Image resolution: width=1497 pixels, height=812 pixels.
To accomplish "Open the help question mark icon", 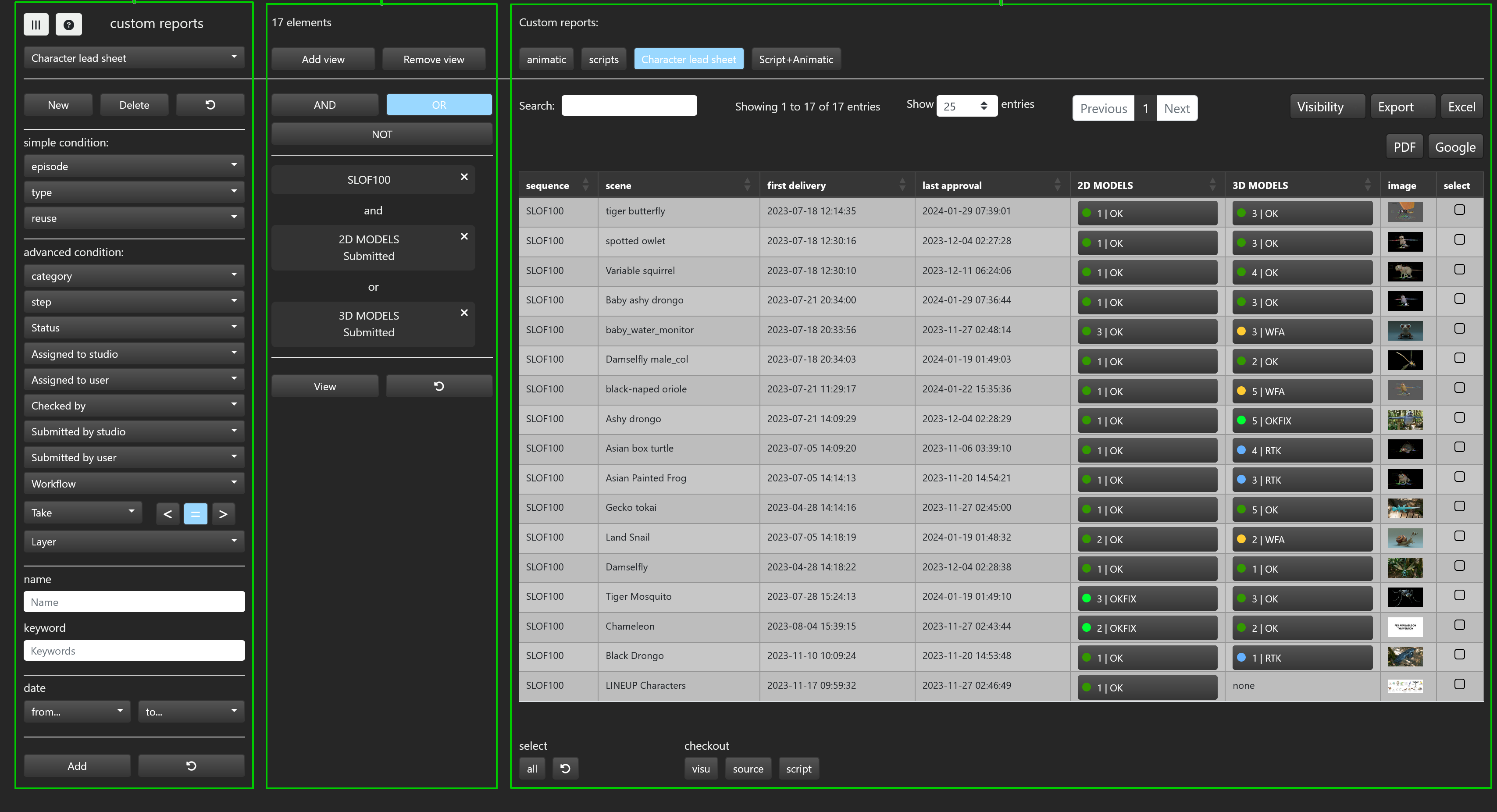I will coord(68,25).
